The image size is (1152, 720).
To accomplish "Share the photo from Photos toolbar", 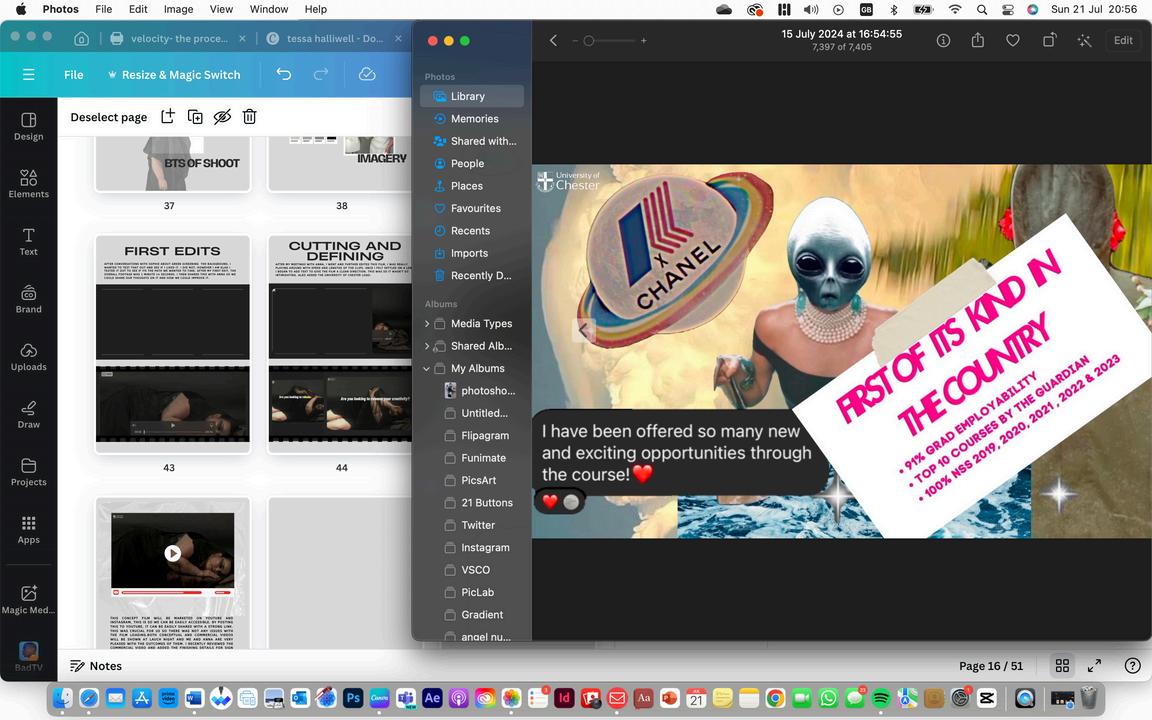I will tap(978, 40).
